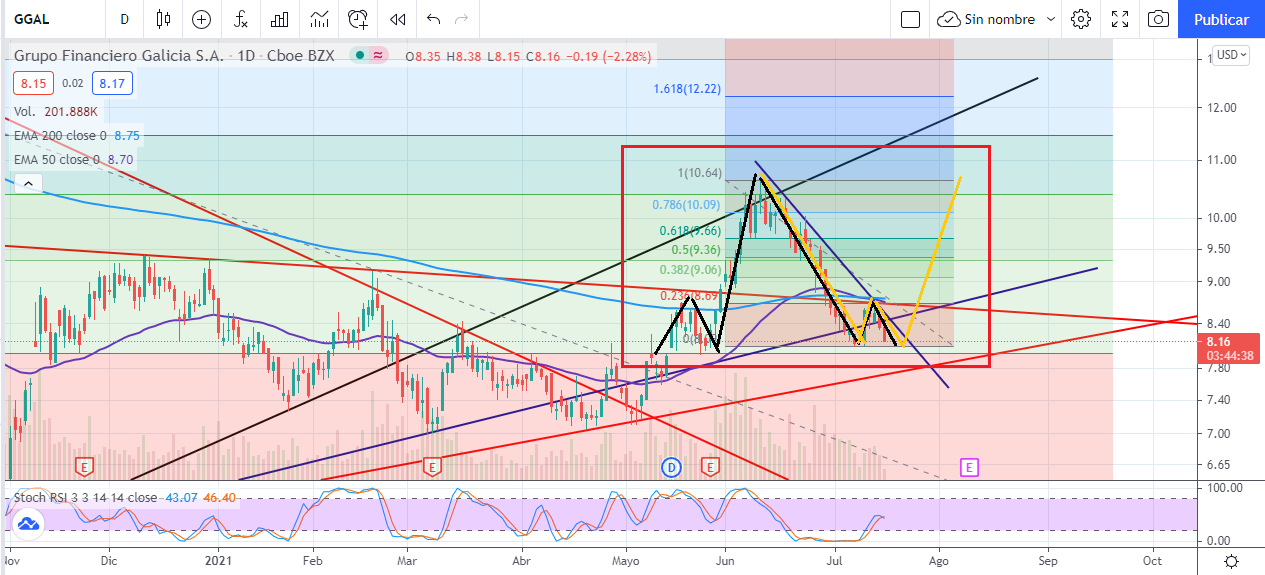Screen dimensions: 1265x575
Task: Create an alert with the alarm clock icon
Action: (358, 19)
